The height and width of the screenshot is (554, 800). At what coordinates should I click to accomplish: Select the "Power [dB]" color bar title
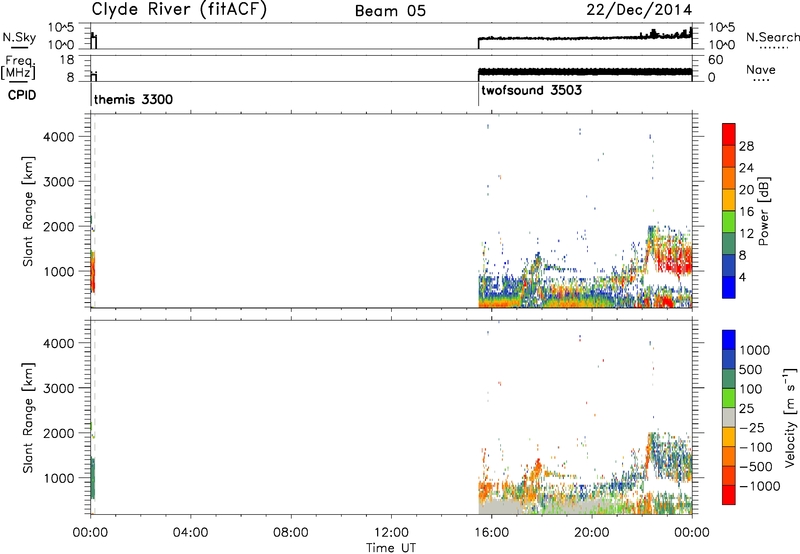[x=764, y=211]
